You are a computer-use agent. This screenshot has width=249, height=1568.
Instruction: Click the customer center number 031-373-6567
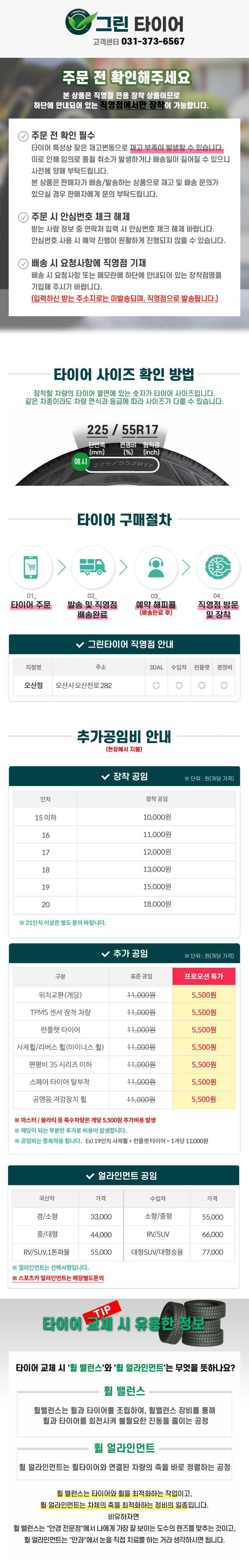153,41
